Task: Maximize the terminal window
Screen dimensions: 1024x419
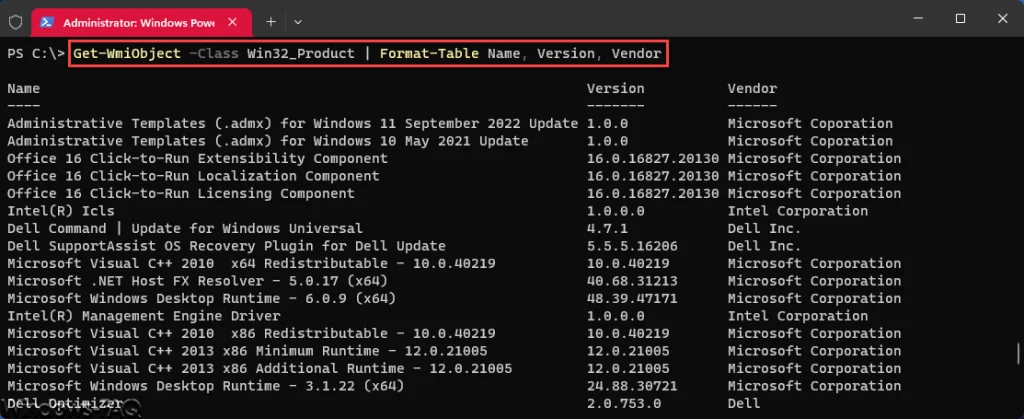Action: click(960, 19)
